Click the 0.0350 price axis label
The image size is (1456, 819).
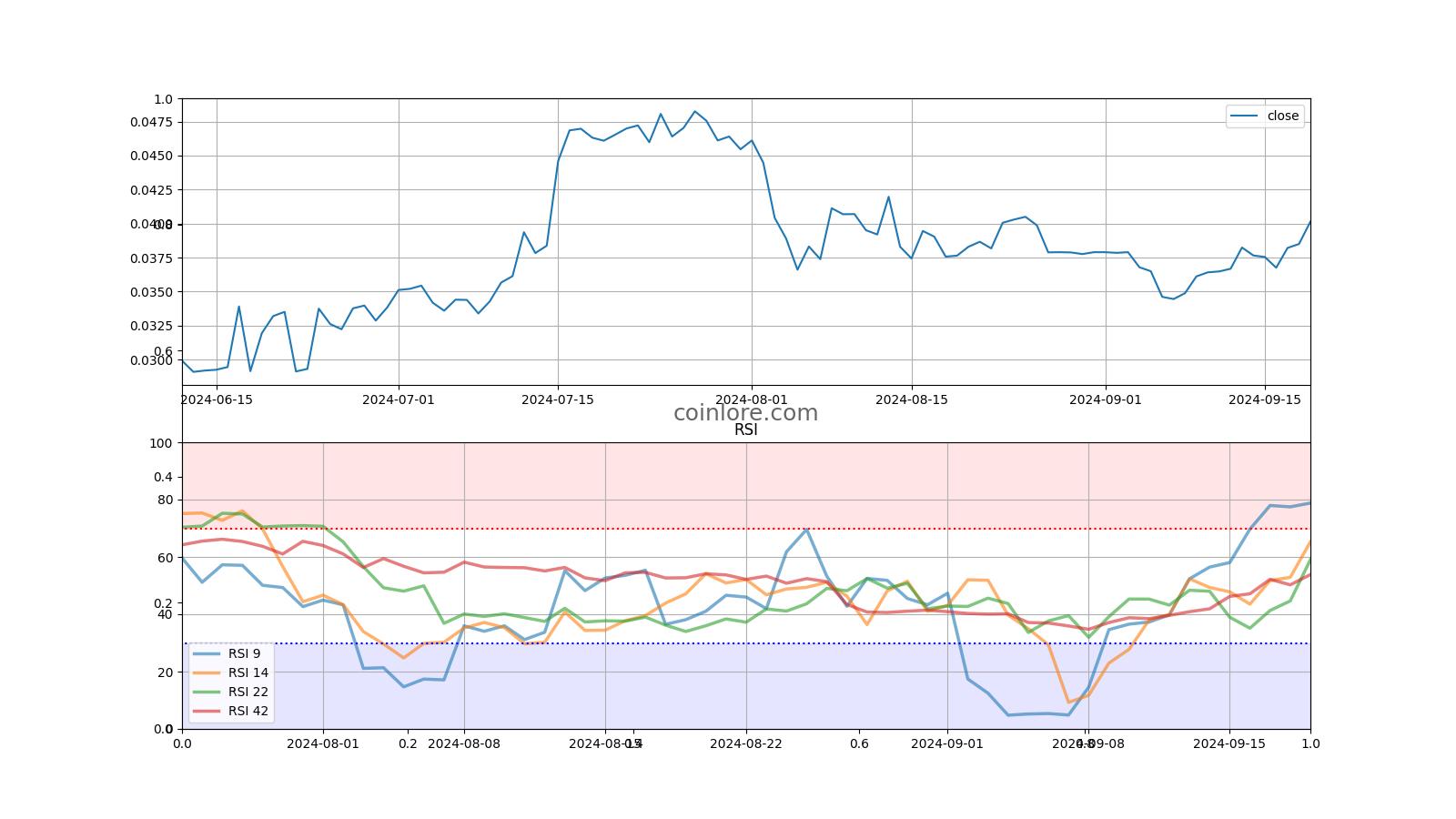coord(151,292)
